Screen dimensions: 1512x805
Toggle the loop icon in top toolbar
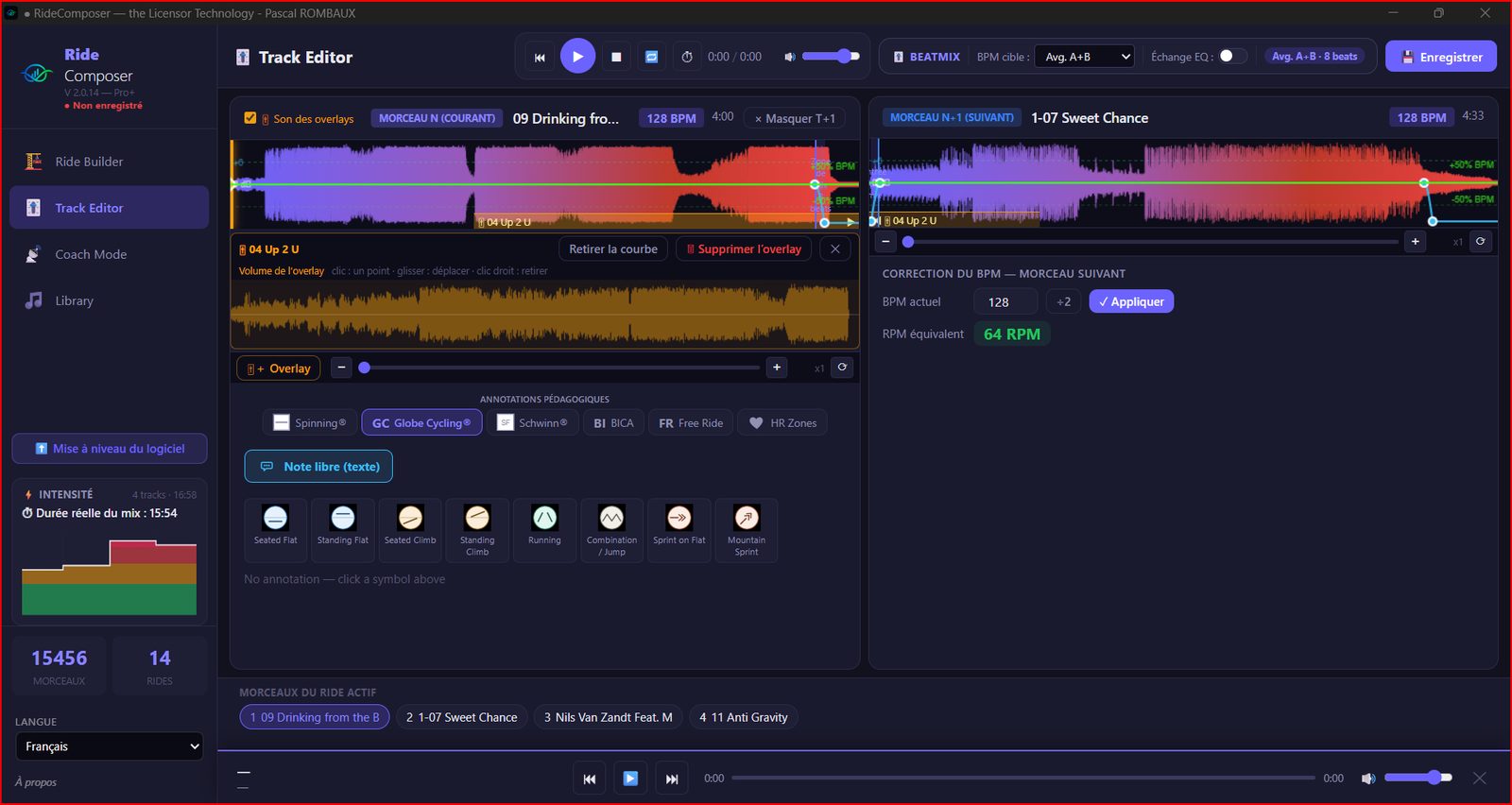coord(651,57)
